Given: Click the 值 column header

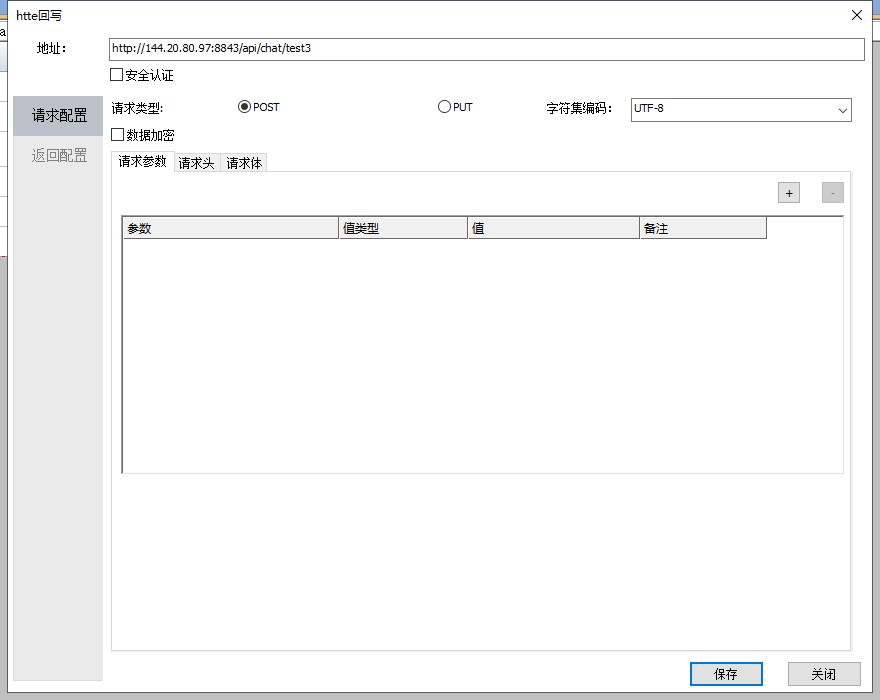Looking at the screenshot, I should point(553,229).
